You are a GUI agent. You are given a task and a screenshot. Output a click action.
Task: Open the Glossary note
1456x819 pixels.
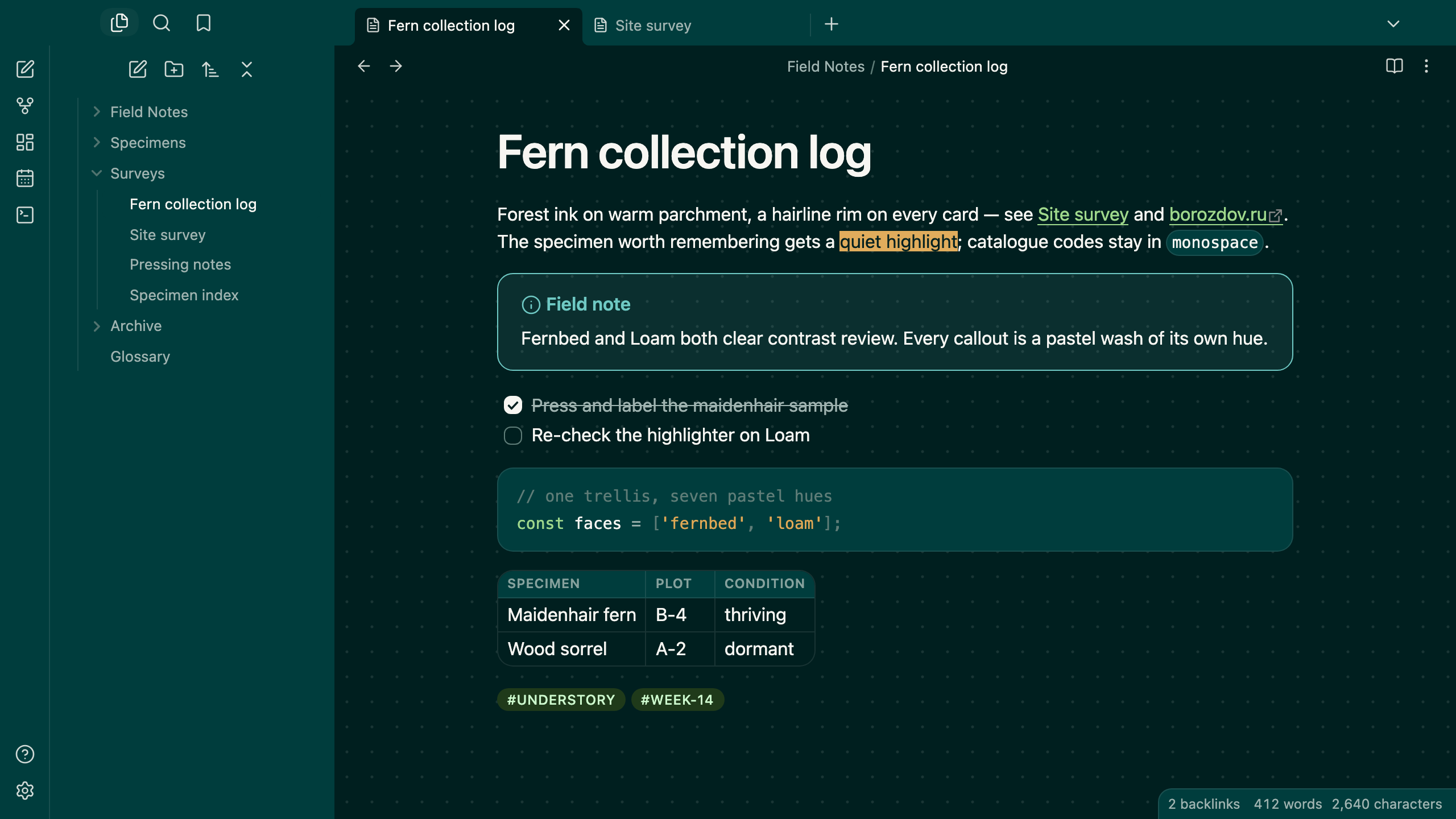(x=140, y=357)
